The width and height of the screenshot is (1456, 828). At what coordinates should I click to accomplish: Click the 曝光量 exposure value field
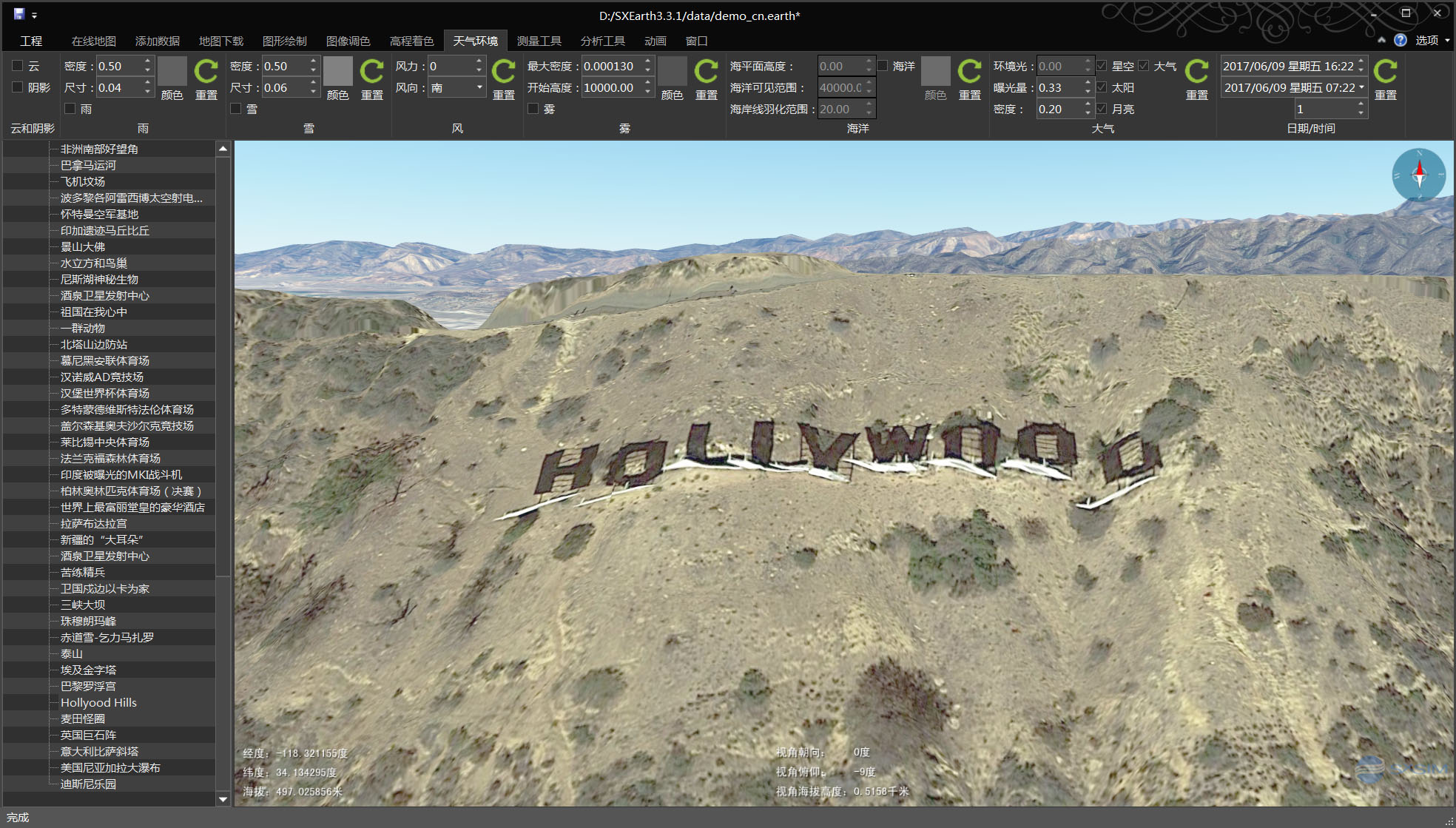[1059, 87]
